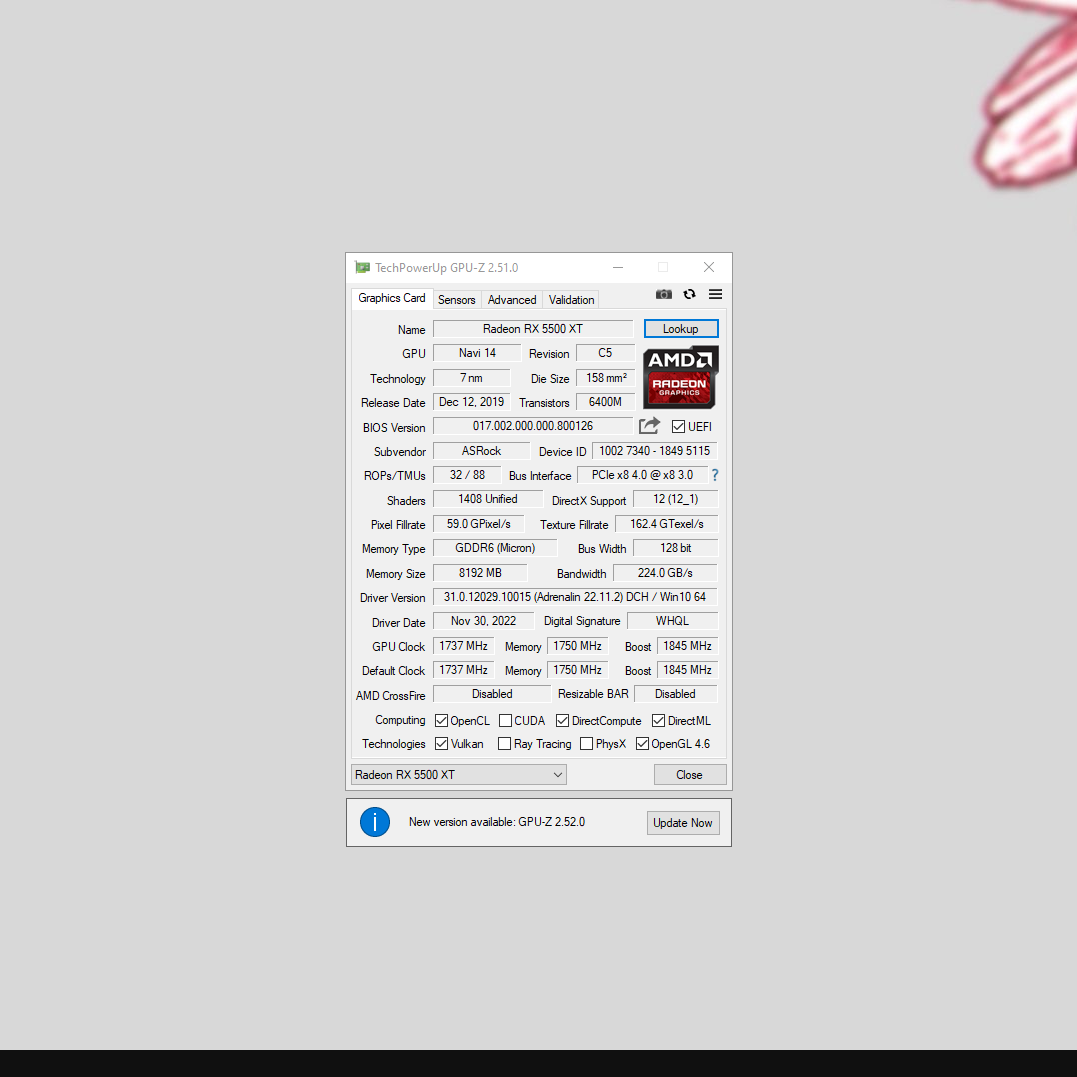Click the GPU Clock row Memory 1750 MHz field

pos(578,646)
